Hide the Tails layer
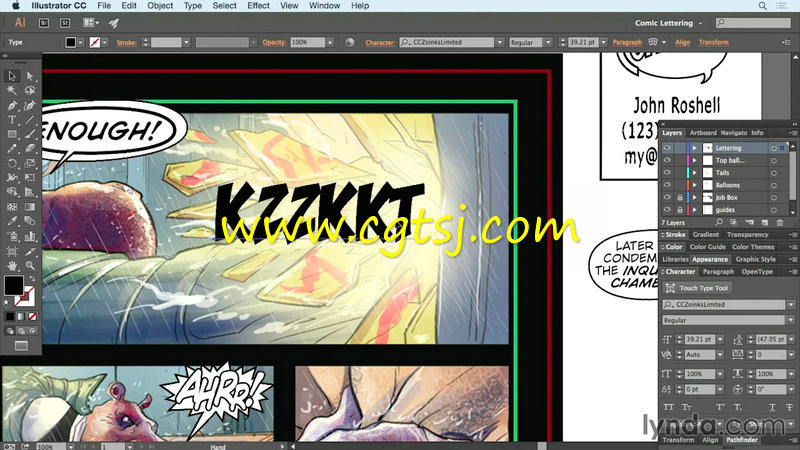This screenshot has width=800, height=450. [x=667, y=172]
